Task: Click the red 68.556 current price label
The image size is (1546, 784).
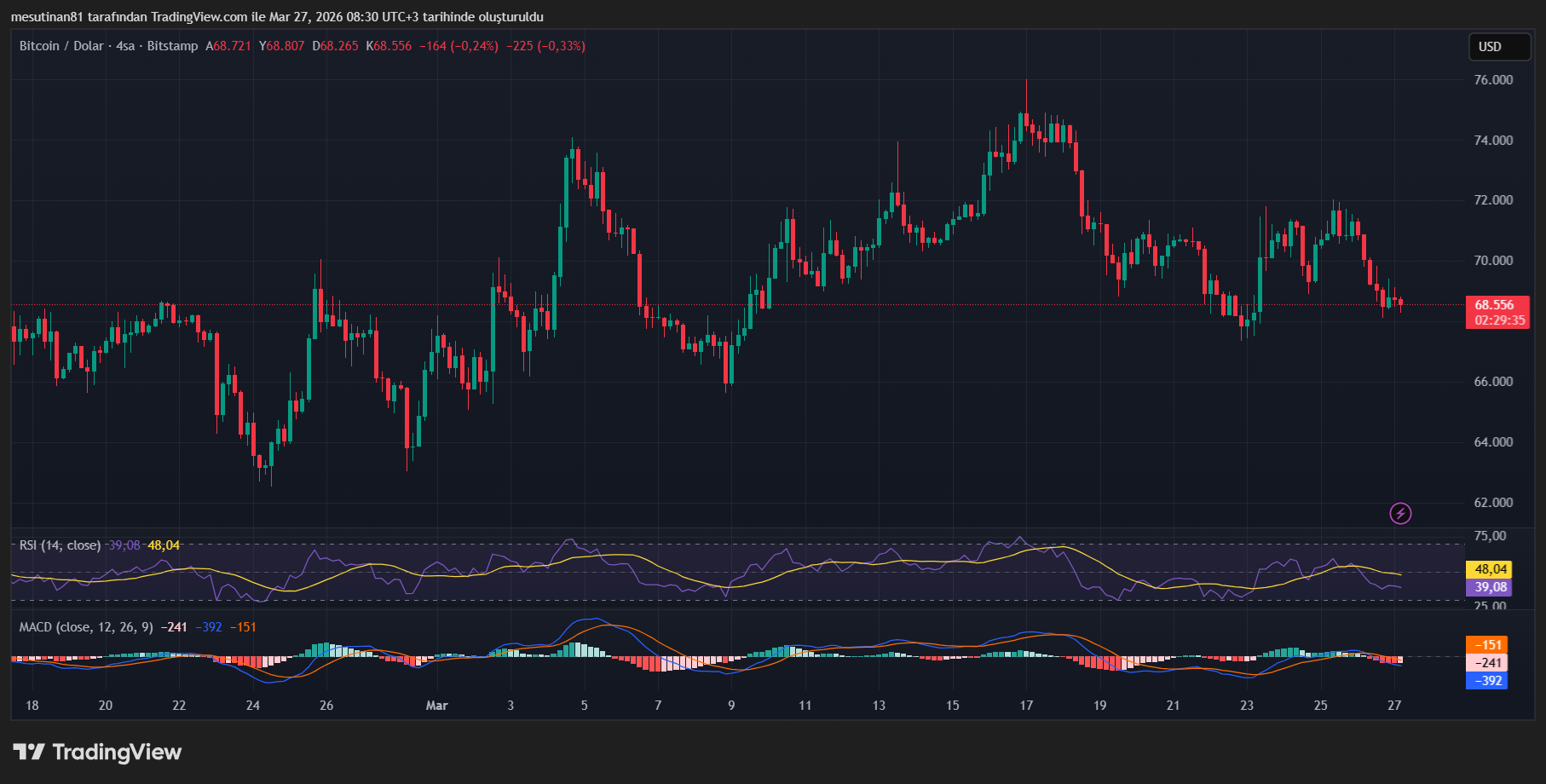Action: pos(1495,305)
